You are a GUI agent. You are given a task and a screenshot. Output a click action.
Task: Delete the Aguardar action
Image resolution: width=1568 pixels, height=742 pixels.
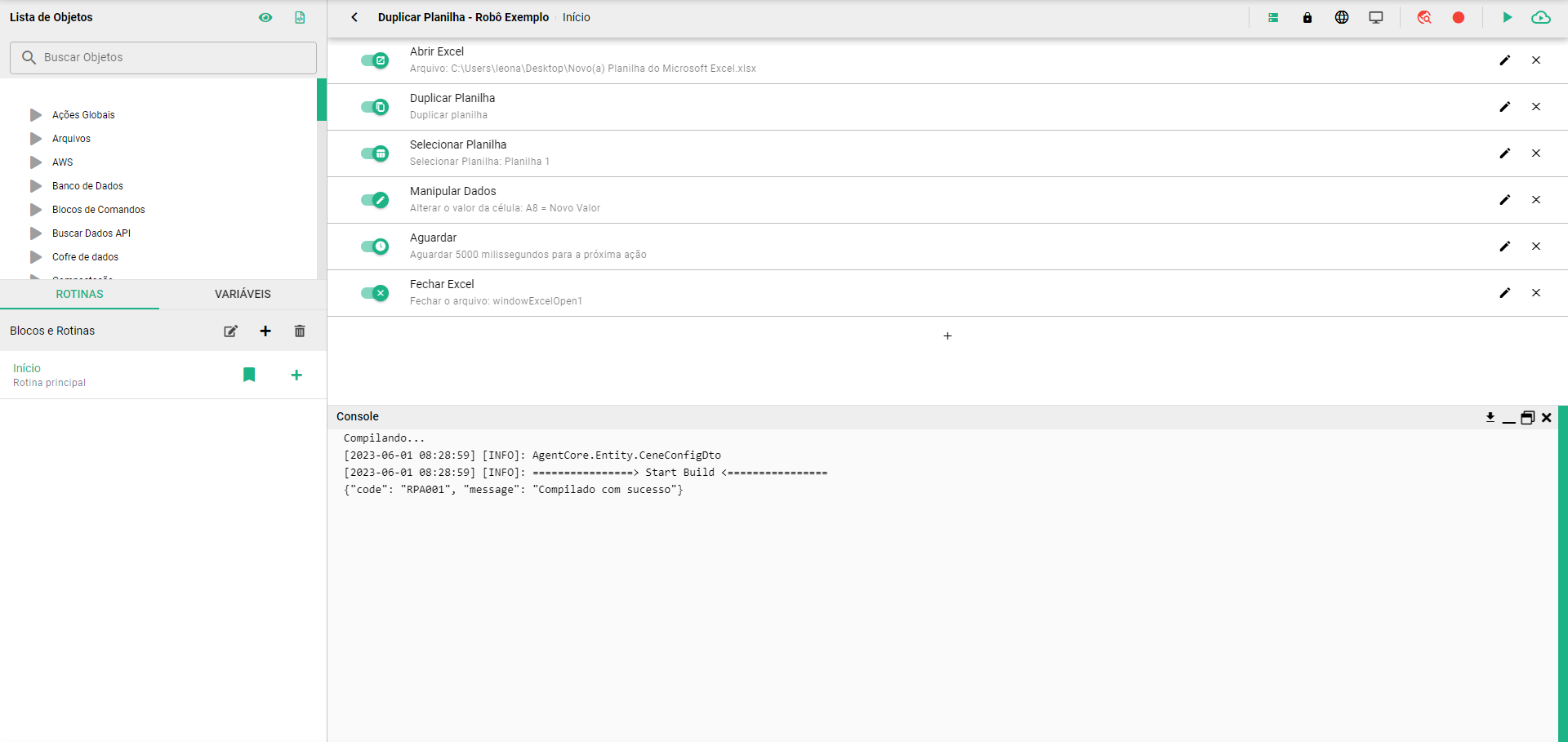coord(1535,247)
